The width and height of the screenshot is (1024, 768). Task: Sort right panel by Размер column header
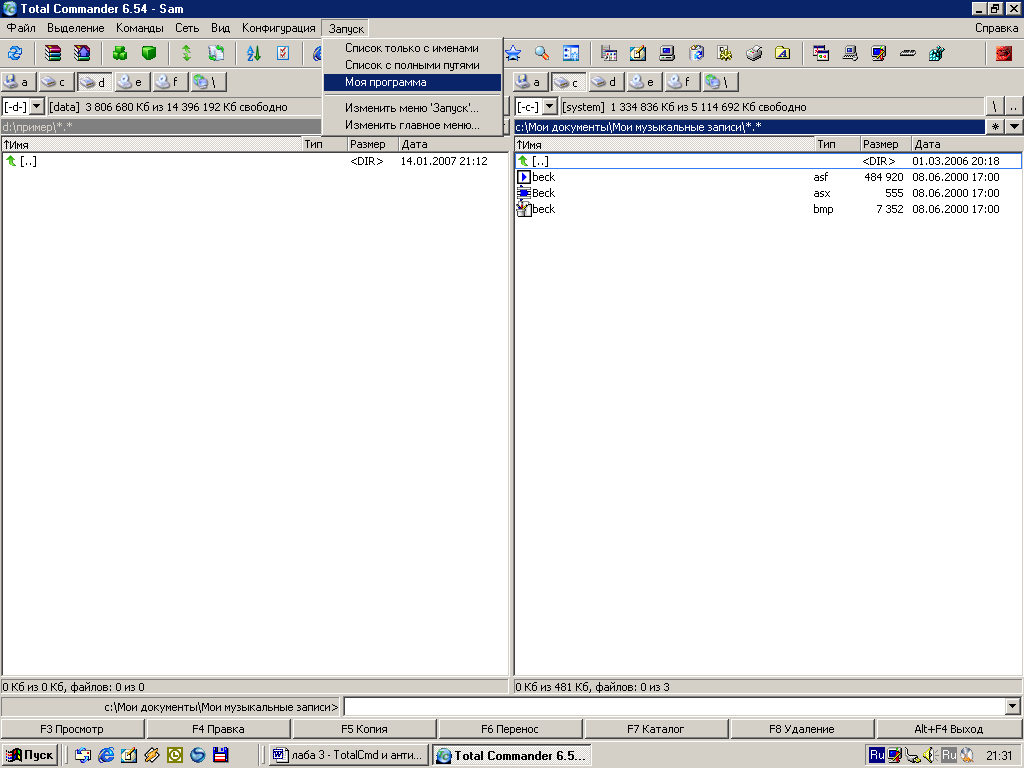click(885, 144)
